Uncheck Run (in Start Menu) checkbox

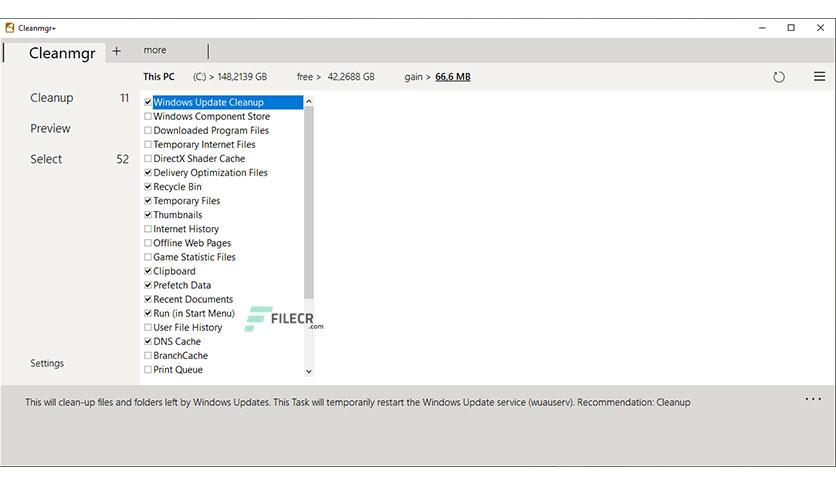[148, 313]
